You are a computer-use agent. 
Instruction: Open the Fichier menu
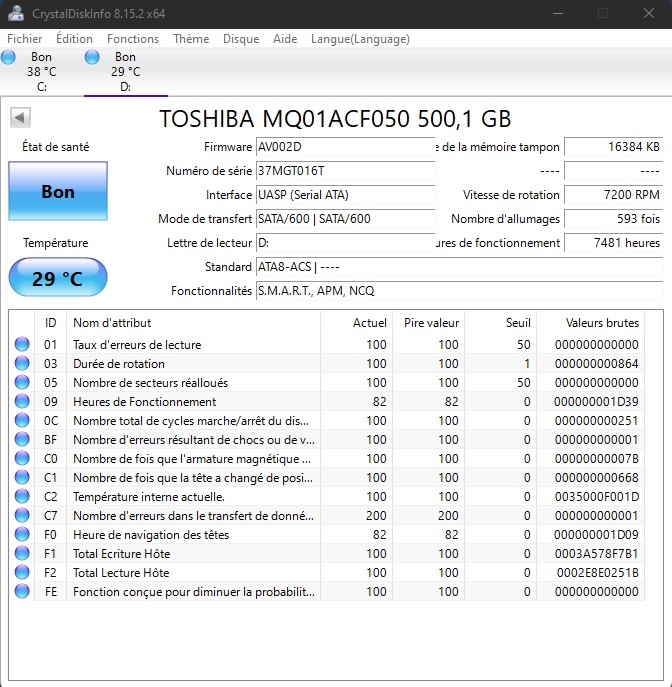[x=26, y=39]
